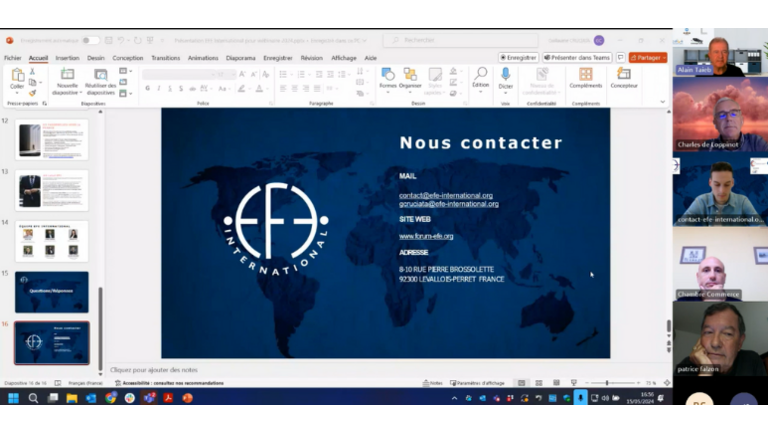Open the Insertion ribbon tab
This screenshot has height=432, width=768.
[67, 58]
